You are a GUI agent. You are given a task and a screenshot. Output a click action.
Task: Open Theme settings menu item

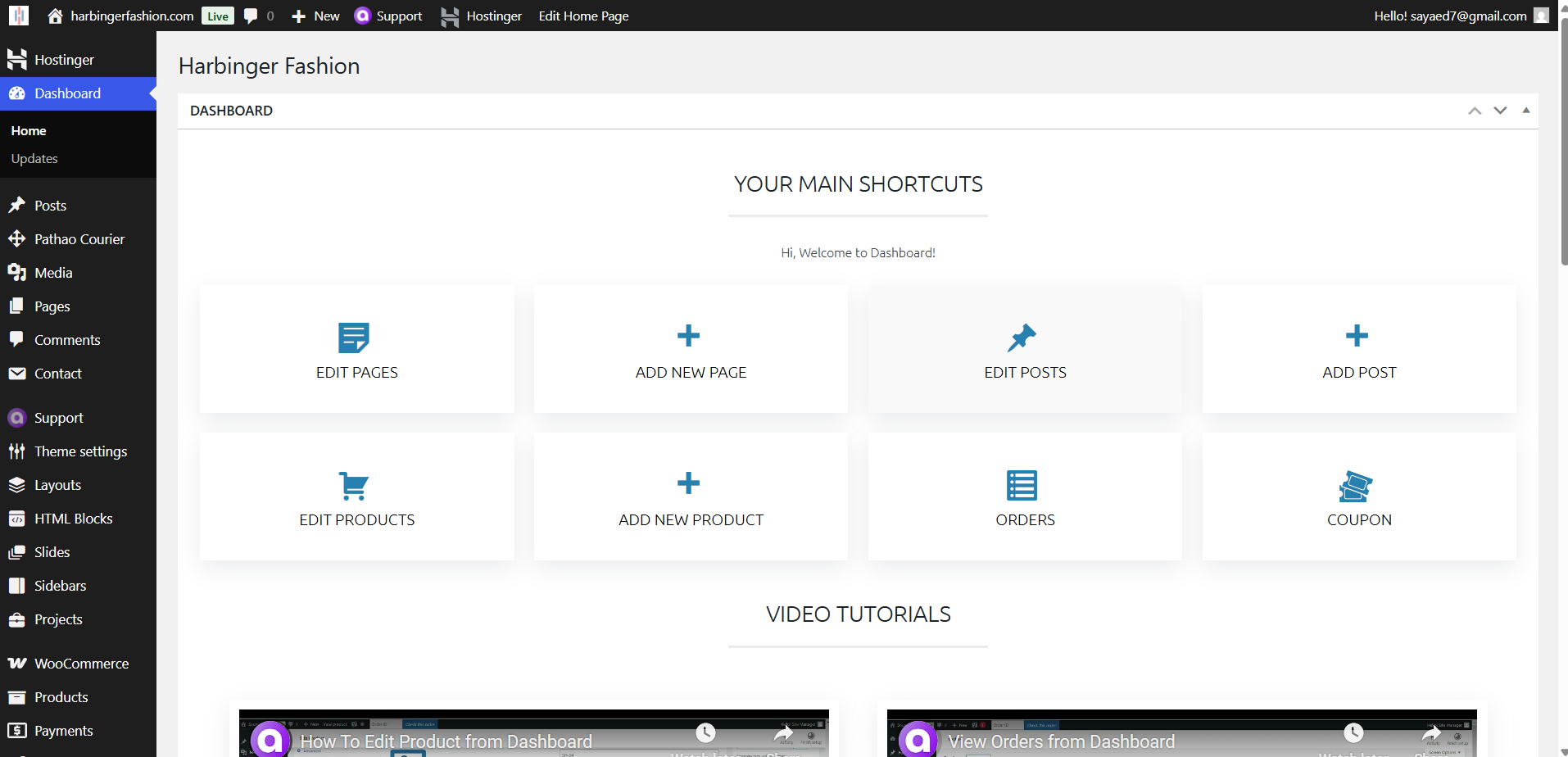point(78,451)
